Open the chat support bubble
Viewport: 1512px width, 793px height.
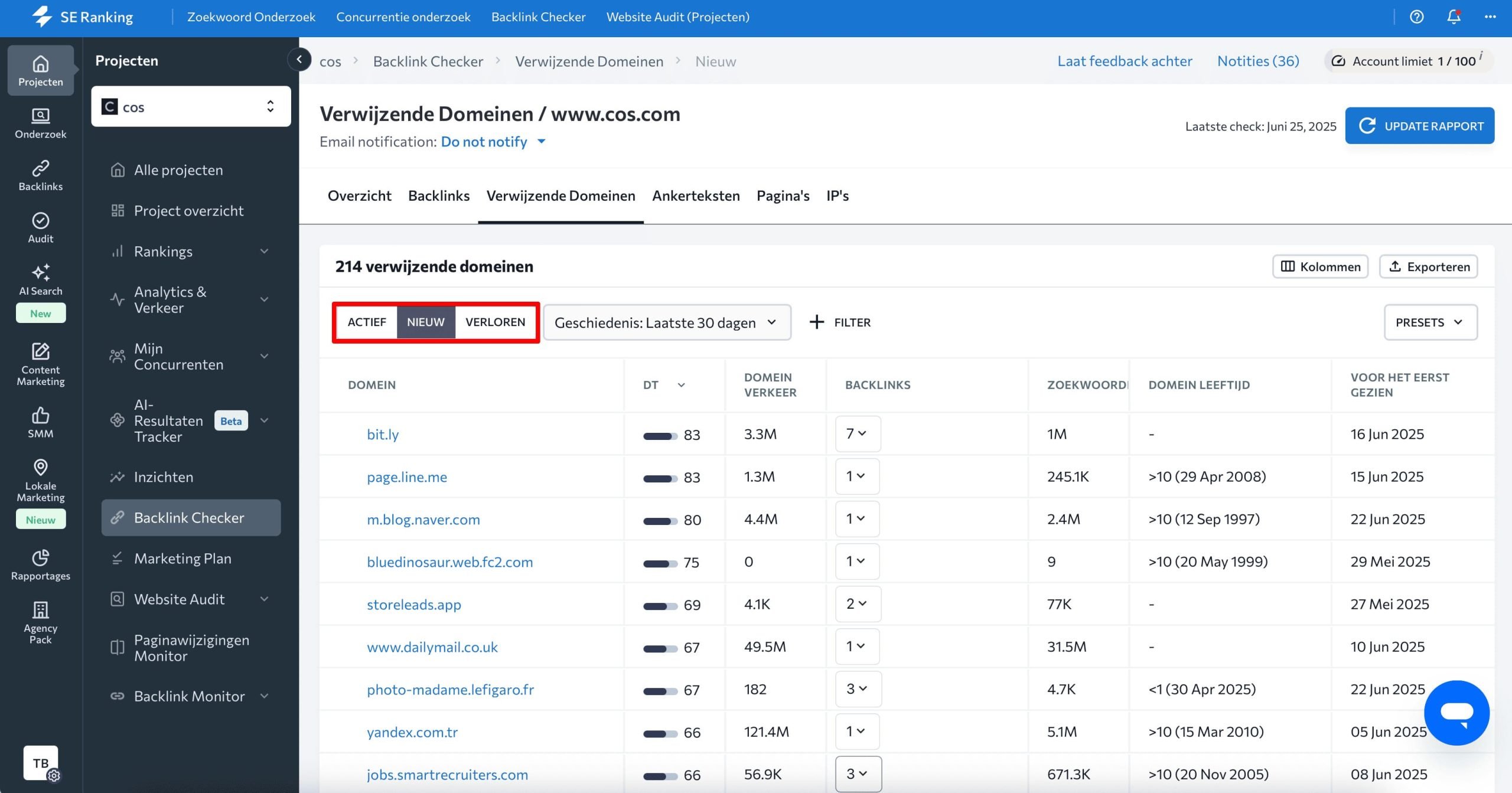[x=1456, y=712]
